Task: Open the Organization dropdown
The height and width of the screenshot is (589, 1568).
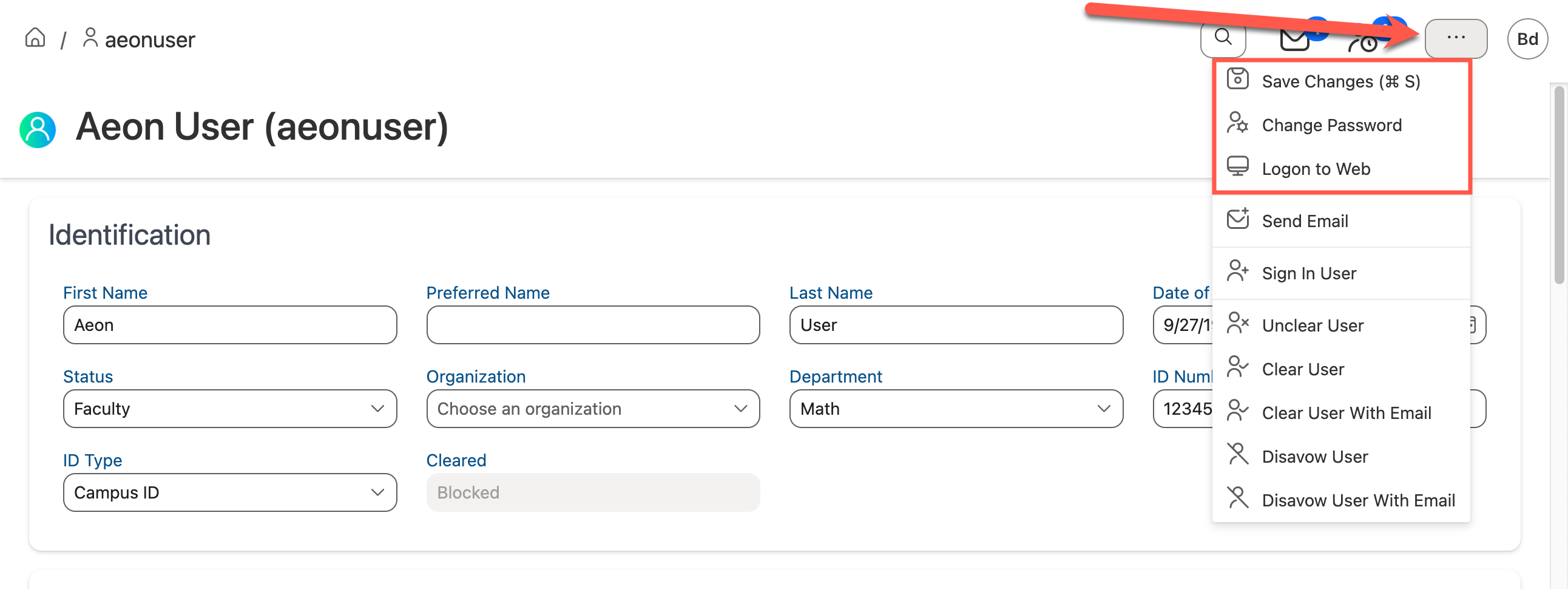Action: tap(592, 409)
